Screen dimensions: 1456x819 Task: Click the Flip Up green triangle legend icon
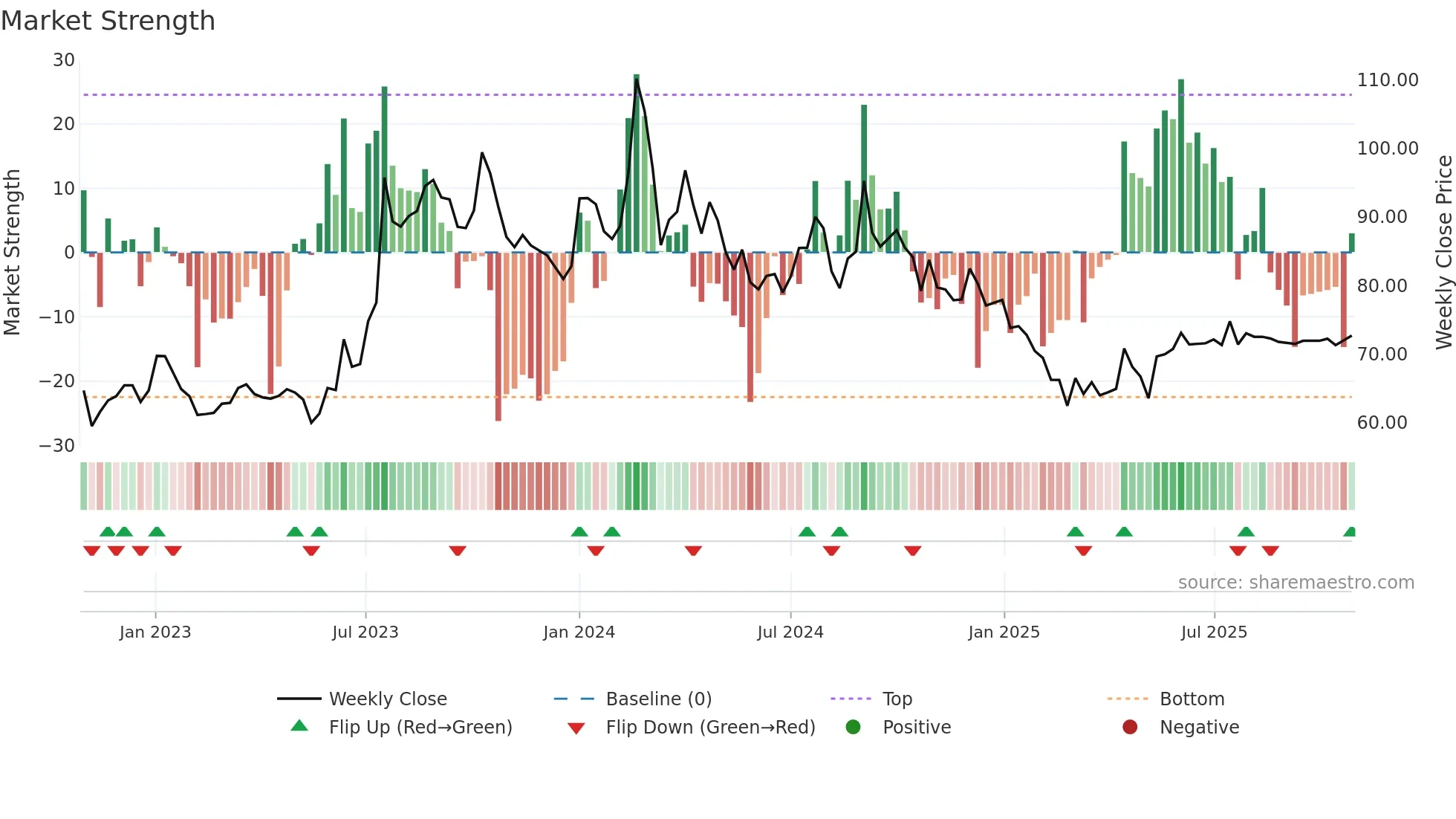(299, 726)
